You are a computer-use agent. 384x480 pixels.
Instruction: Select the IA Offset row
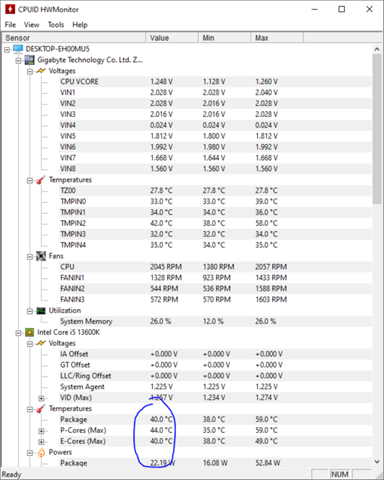(215, 354)
